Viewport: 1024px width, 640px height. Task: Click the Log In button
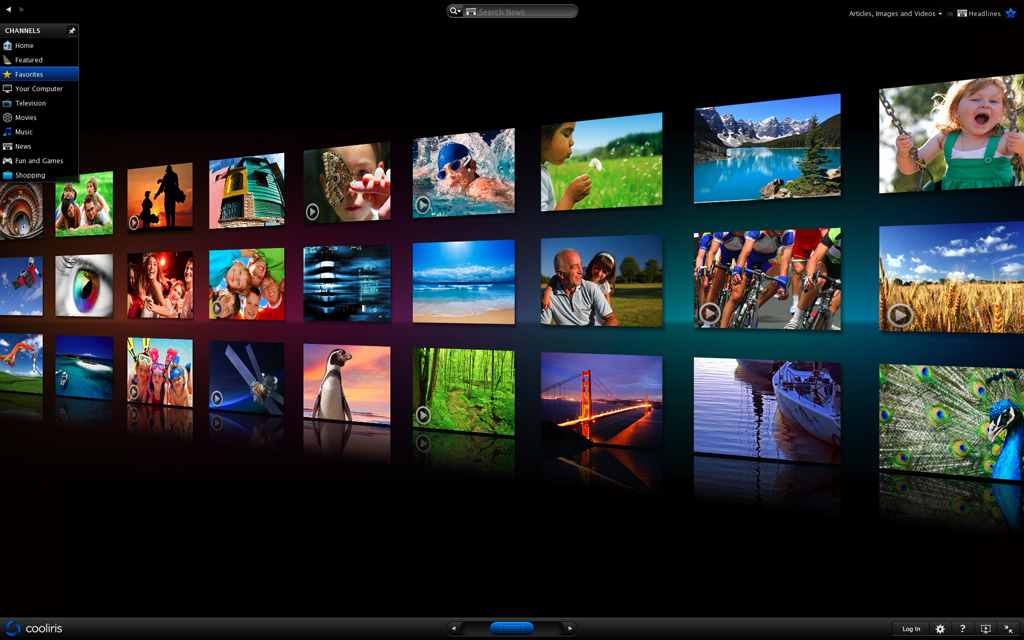tap(911, 629)
